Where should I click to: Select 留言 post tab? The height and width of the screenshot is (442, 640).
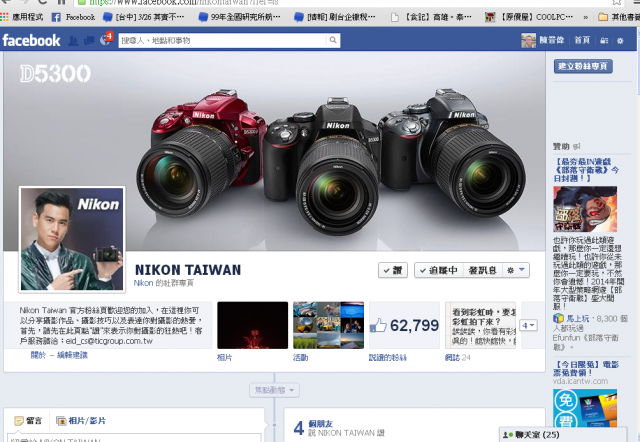pyautogui.click(x=28, y=420)
